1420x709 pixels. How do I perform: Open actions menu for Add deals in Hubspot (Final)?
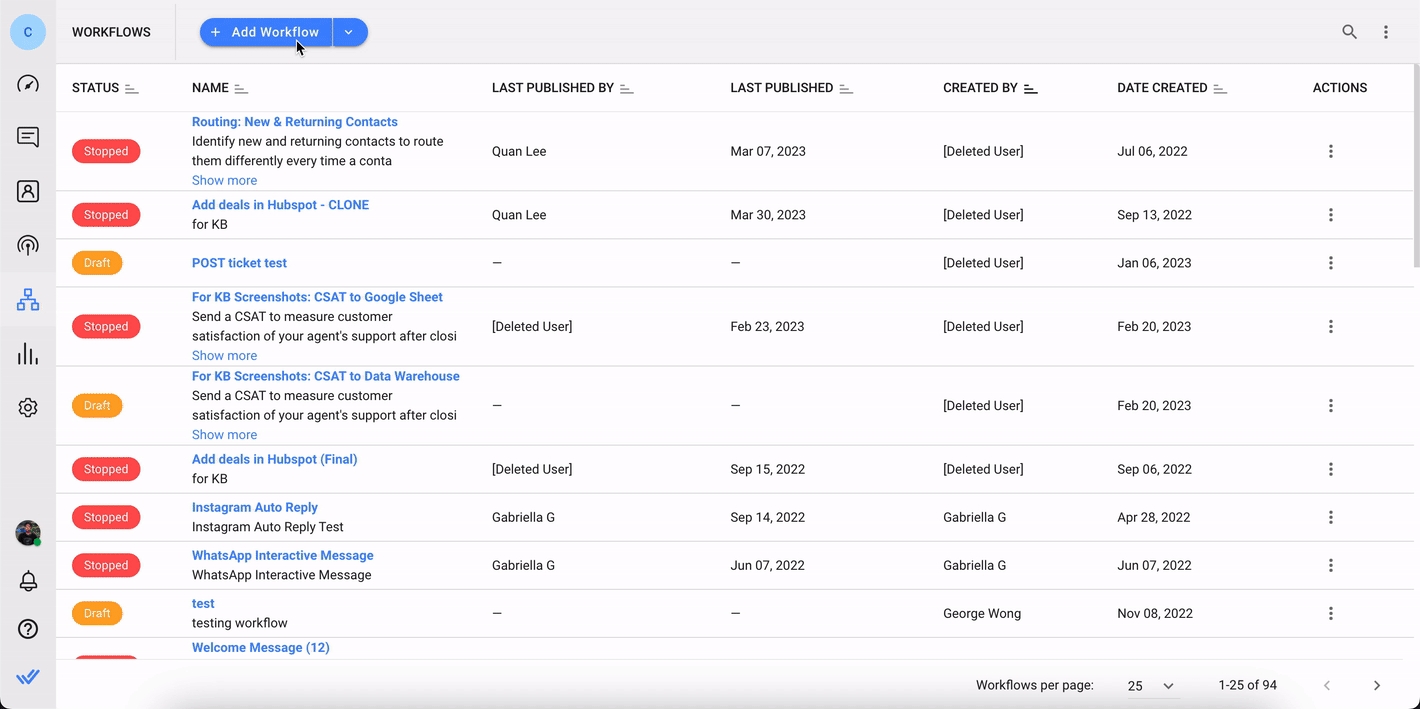[1331, 469]
